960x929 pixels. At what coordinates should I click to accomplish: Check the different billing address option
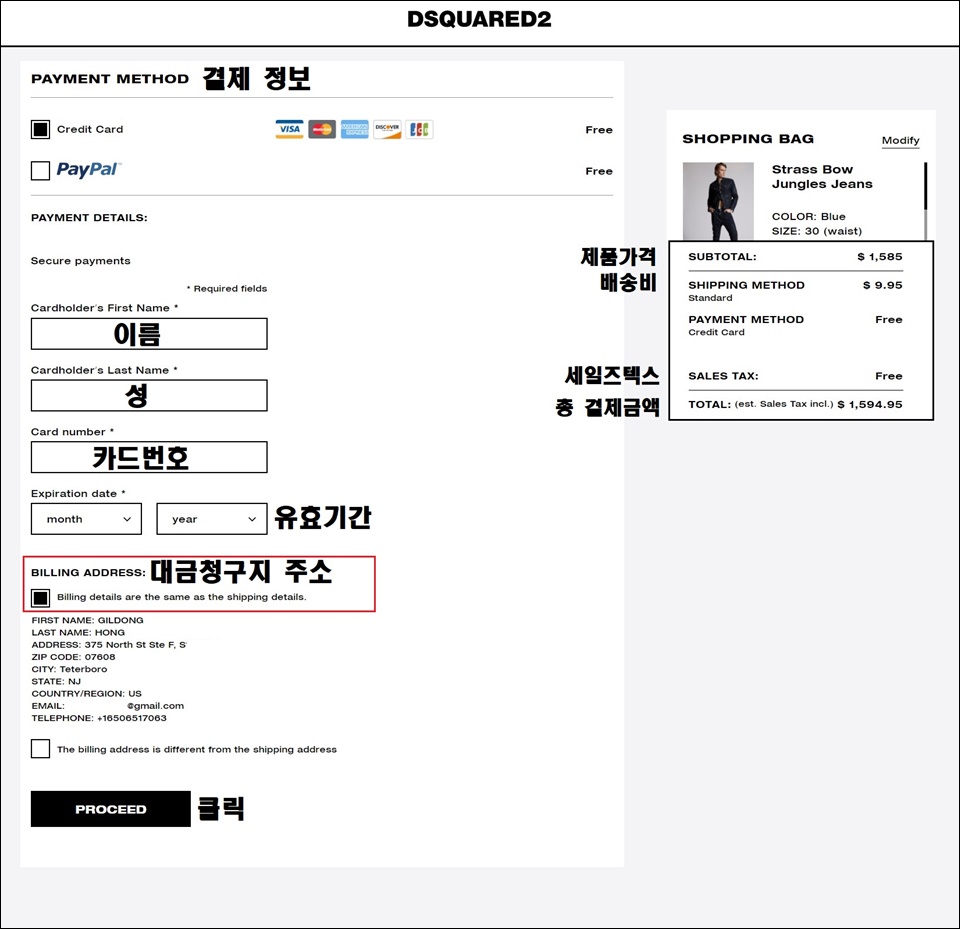(40, 748)
